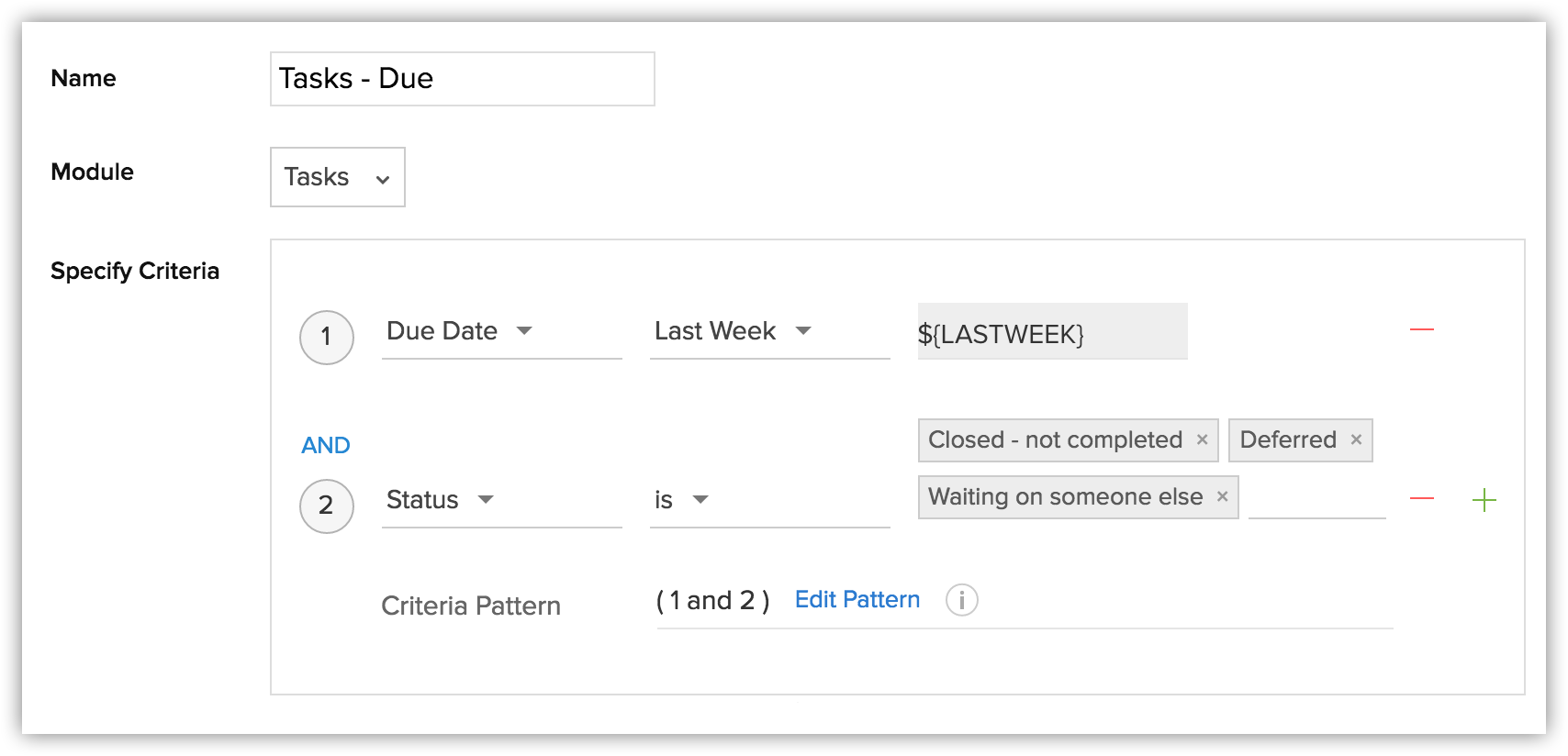Screen dimensions: 1568x756
Task: Open the 'is' operator dropdown
Action: 769,500
